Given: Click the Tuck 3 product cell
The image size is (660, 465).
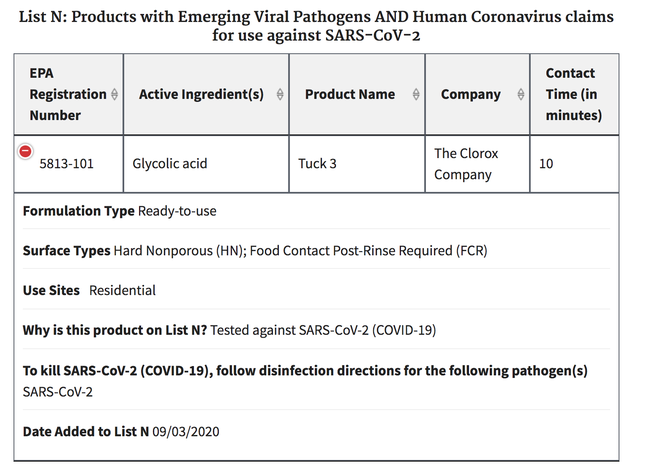Looking at the screenshot, I should click(320, 163).
